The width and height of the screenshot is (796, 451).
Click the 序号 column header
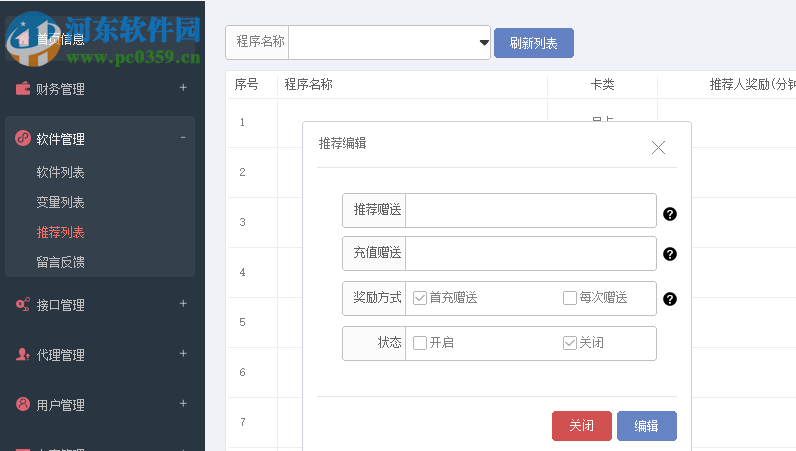click(246, 84)
